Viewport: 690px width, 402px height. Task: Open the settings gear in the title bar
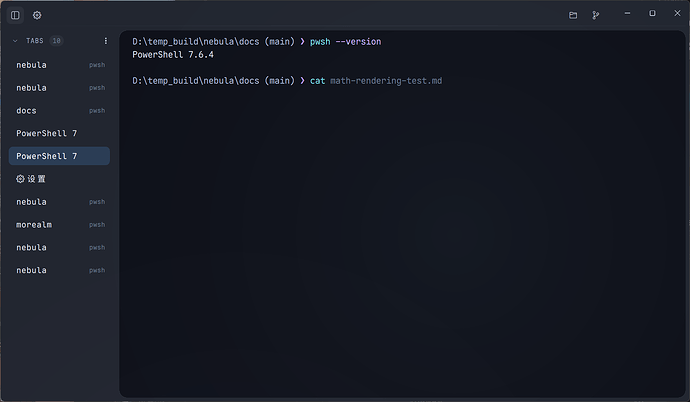tap(37, 15)
